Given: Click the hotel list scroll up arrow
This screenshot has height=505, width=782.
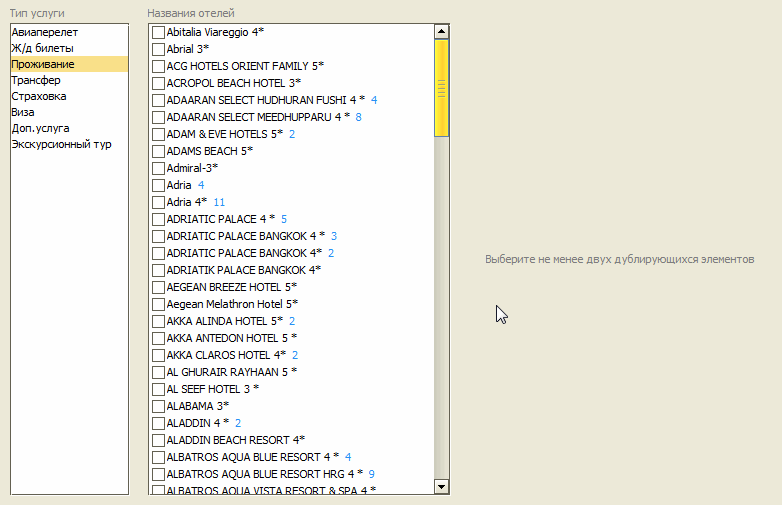Looking at the screenshot, I should (x=441, y=31).
